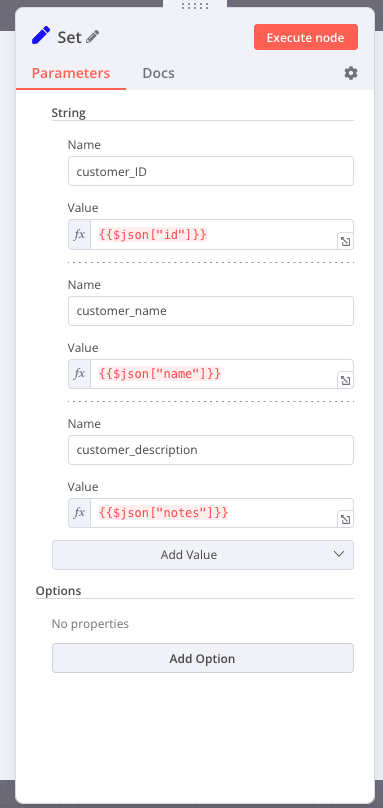Click fx icon for customer_name value
The width and height of the screenshot is (383, 808).
point(79,374)
